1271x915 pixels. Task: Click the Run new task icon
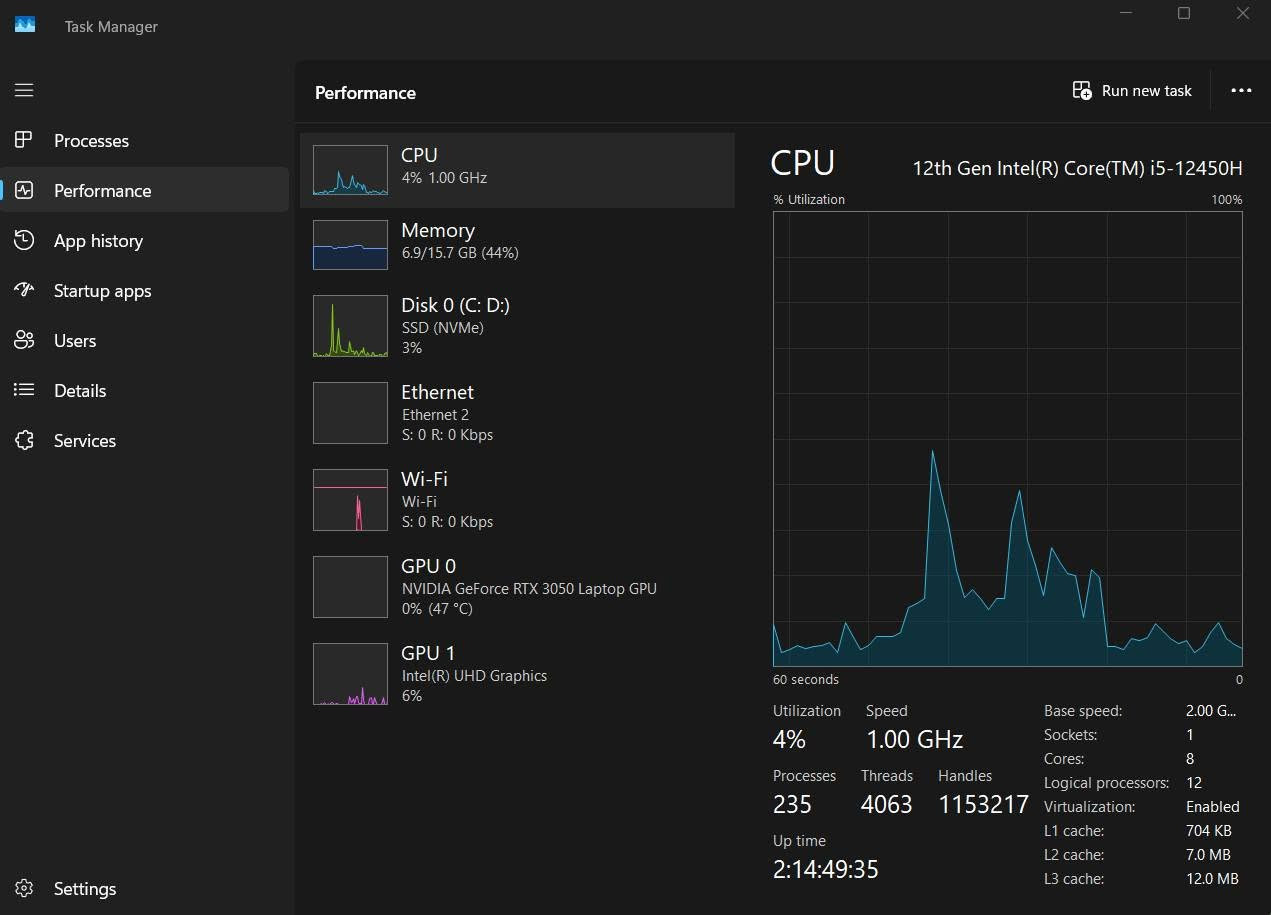click(x=1082, y=91)
